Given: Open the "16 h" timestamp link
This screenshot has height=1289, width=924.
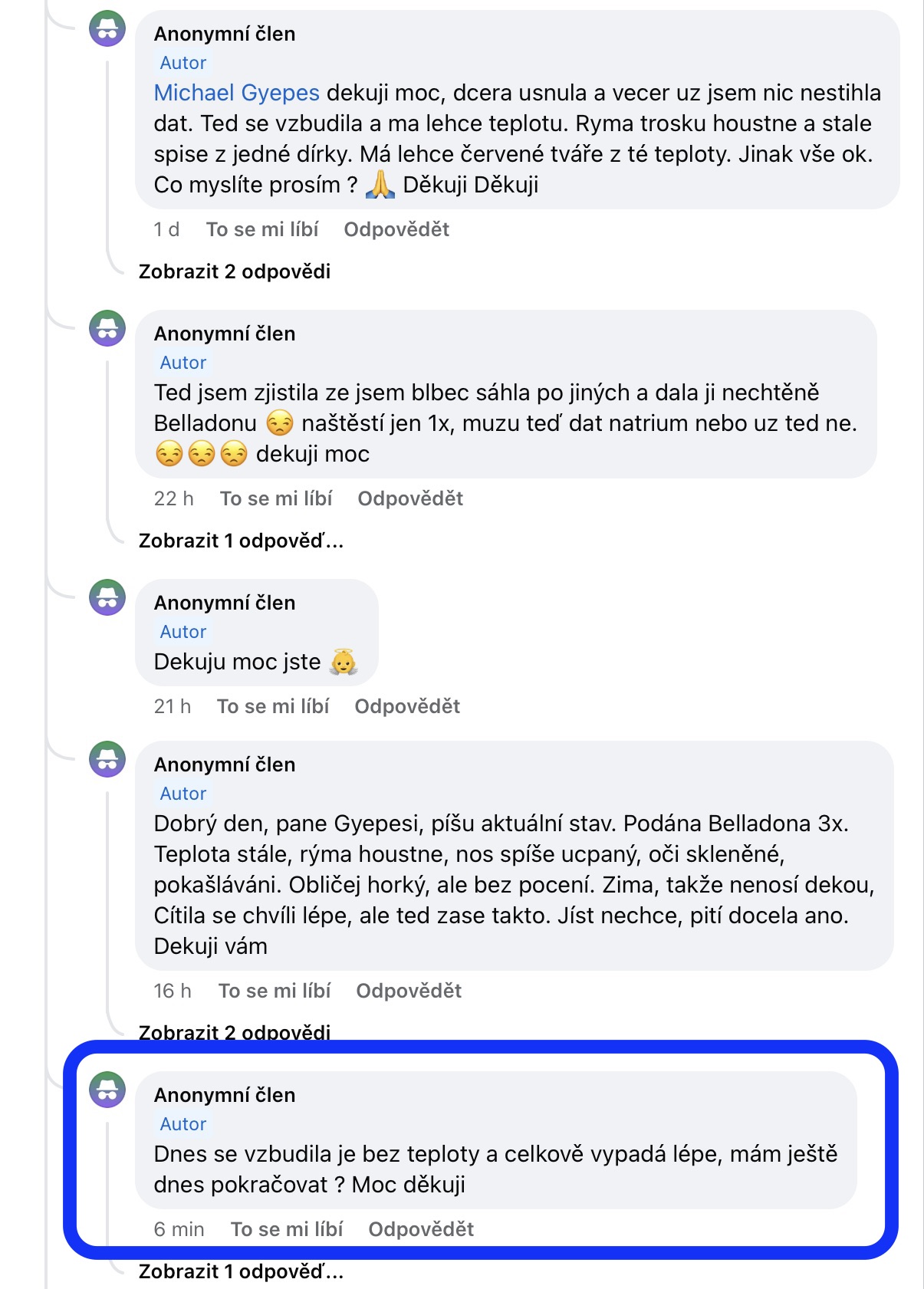Looking at the screenshot, I should pos(173,991).
